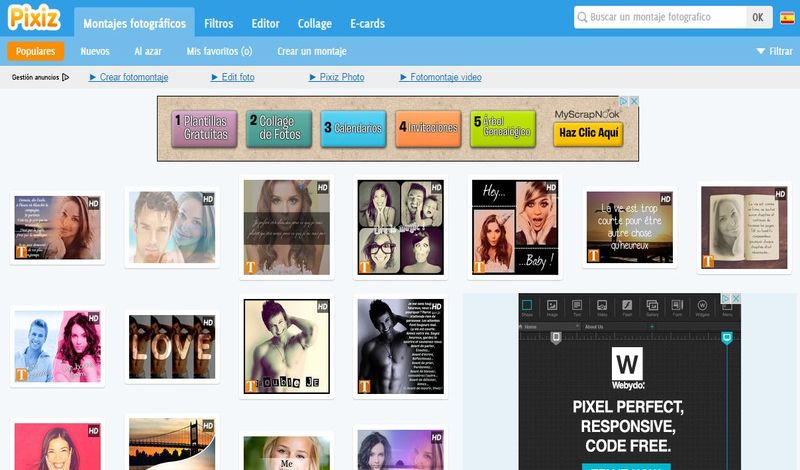Show Nuevos montages

[95, 51]
